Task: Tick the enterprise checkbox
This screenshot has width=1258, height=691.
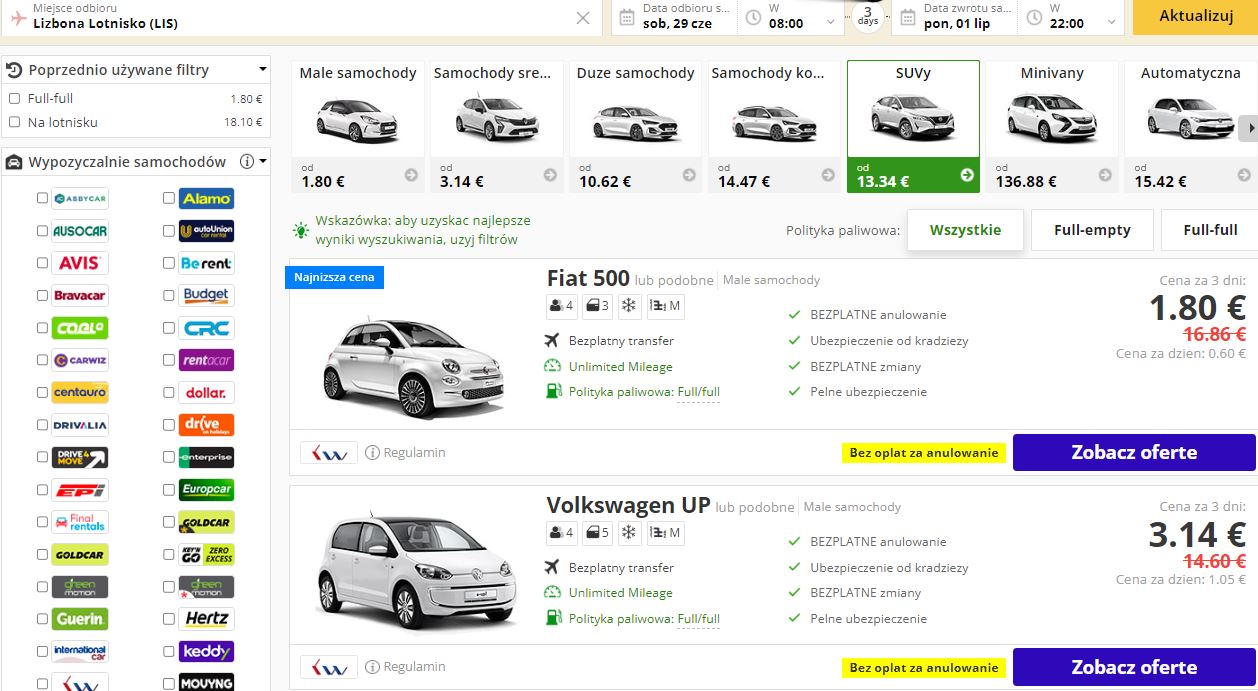Action: (169, 457)
